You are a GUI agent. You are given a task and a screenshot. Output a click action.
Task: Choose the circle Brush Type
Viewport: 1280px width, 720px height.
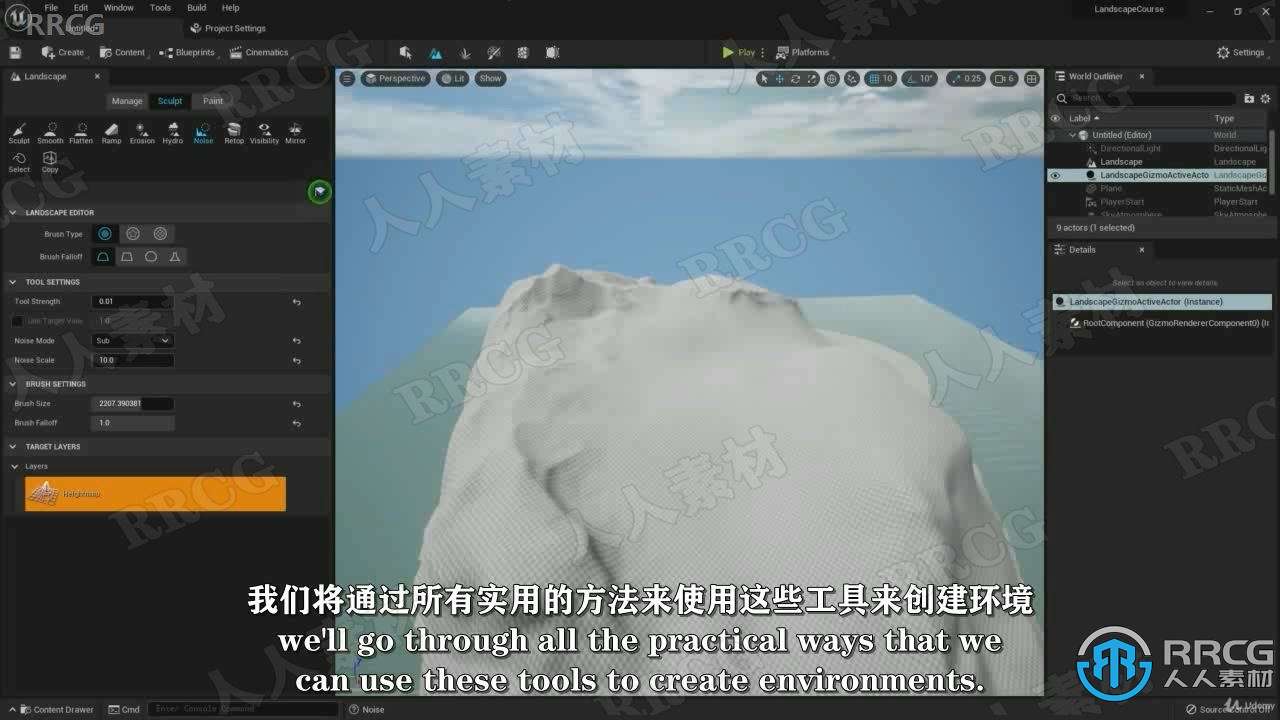click(104, 233)
